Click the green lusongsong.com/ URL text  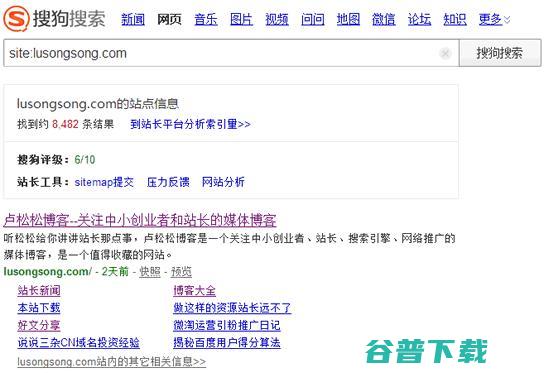[x=48, y=271]
